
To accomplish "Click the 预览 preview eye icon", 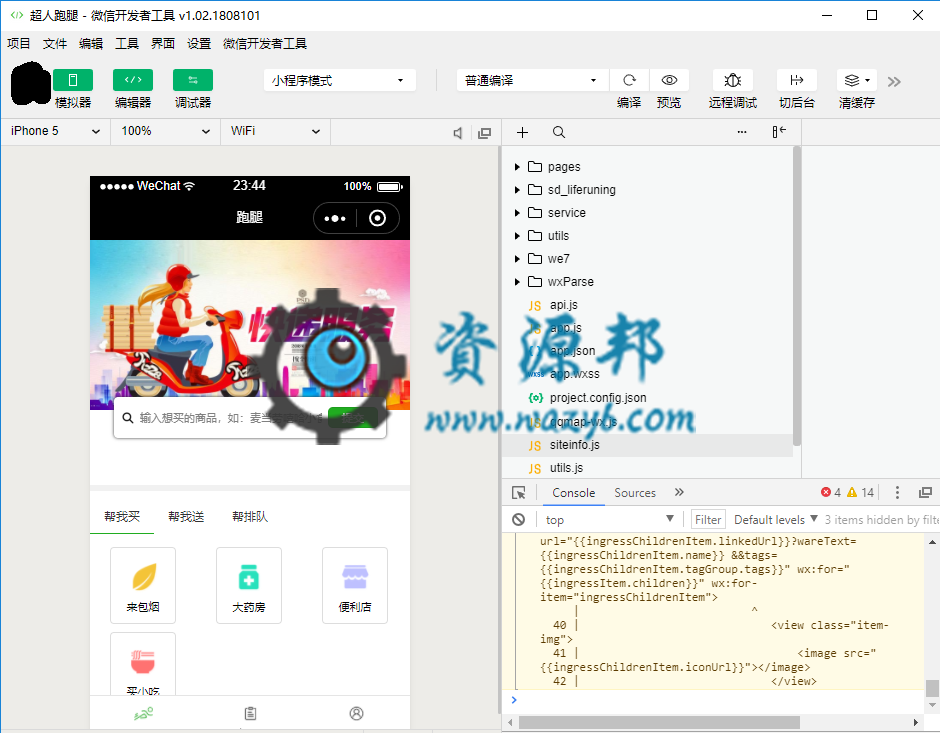I will coord(669,80).
